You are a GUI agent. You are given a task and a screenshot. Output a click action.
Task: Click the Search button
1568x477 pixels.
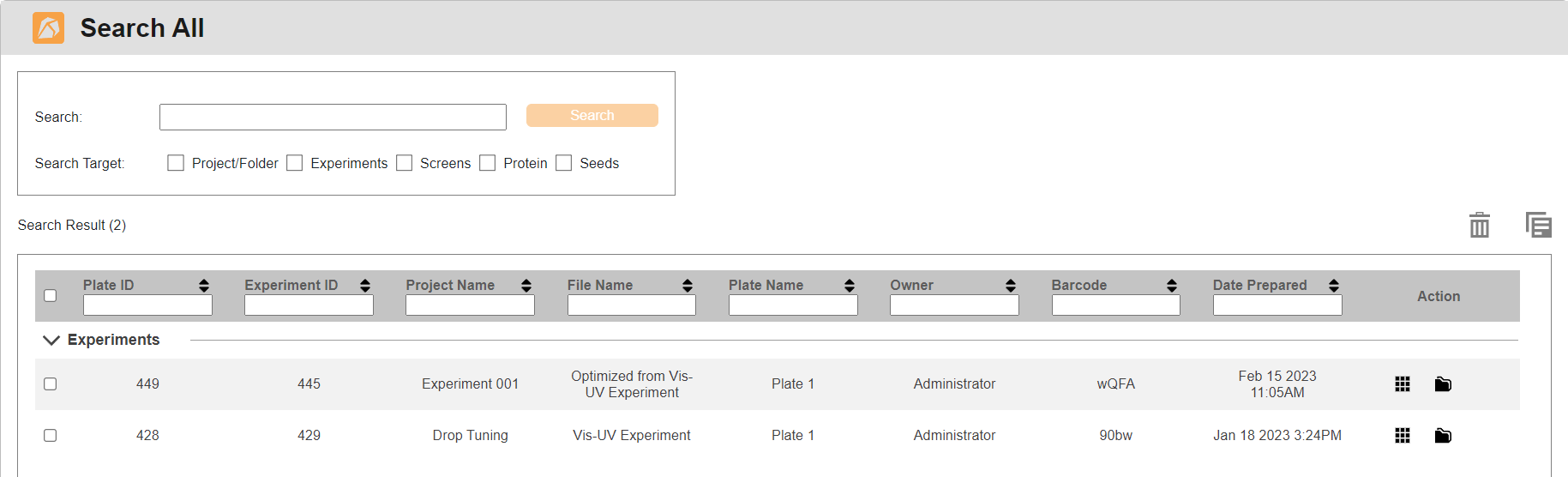(x=592, y=116)
